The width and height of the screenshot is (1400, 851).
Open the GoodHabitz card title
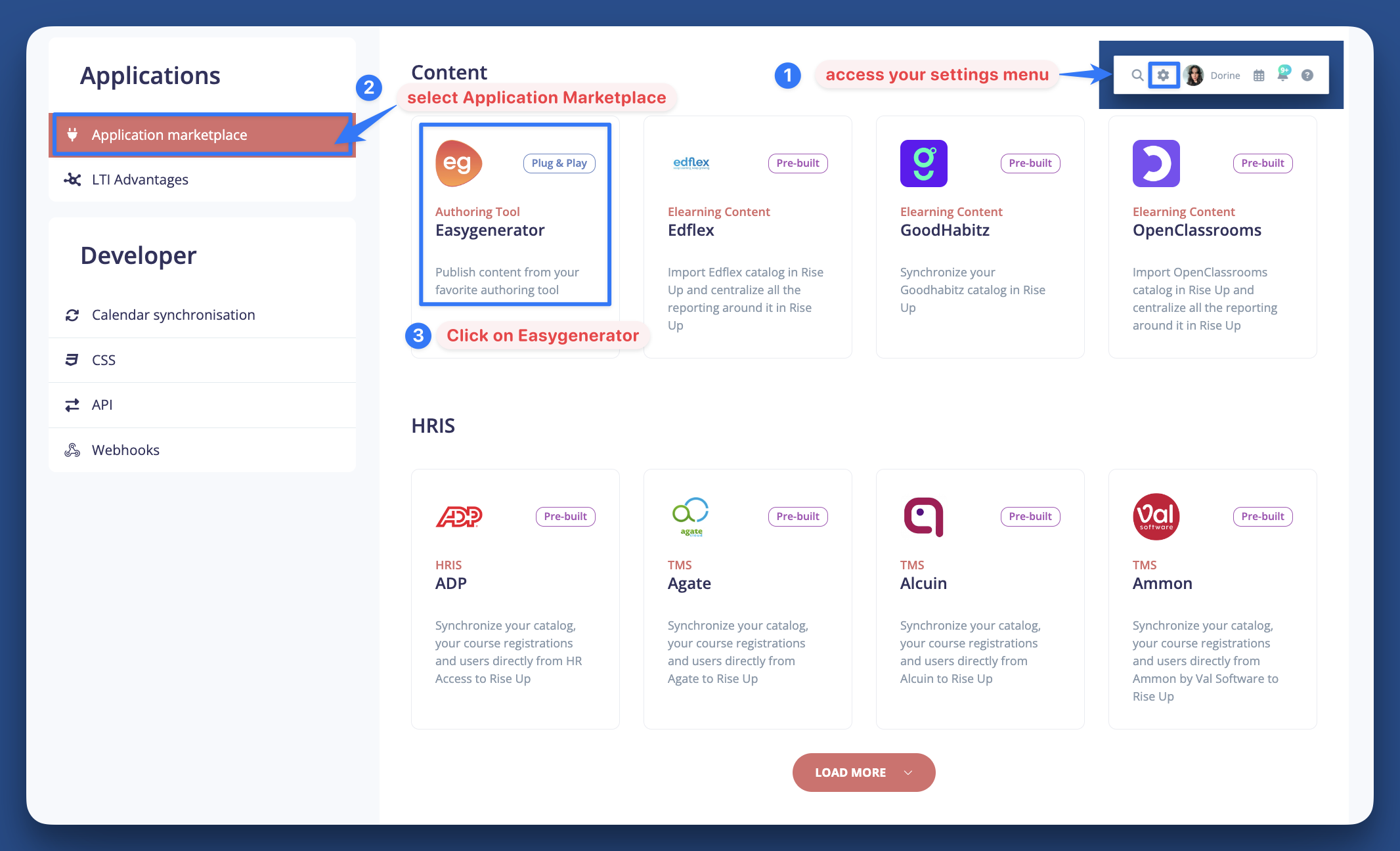click(945, 230)
